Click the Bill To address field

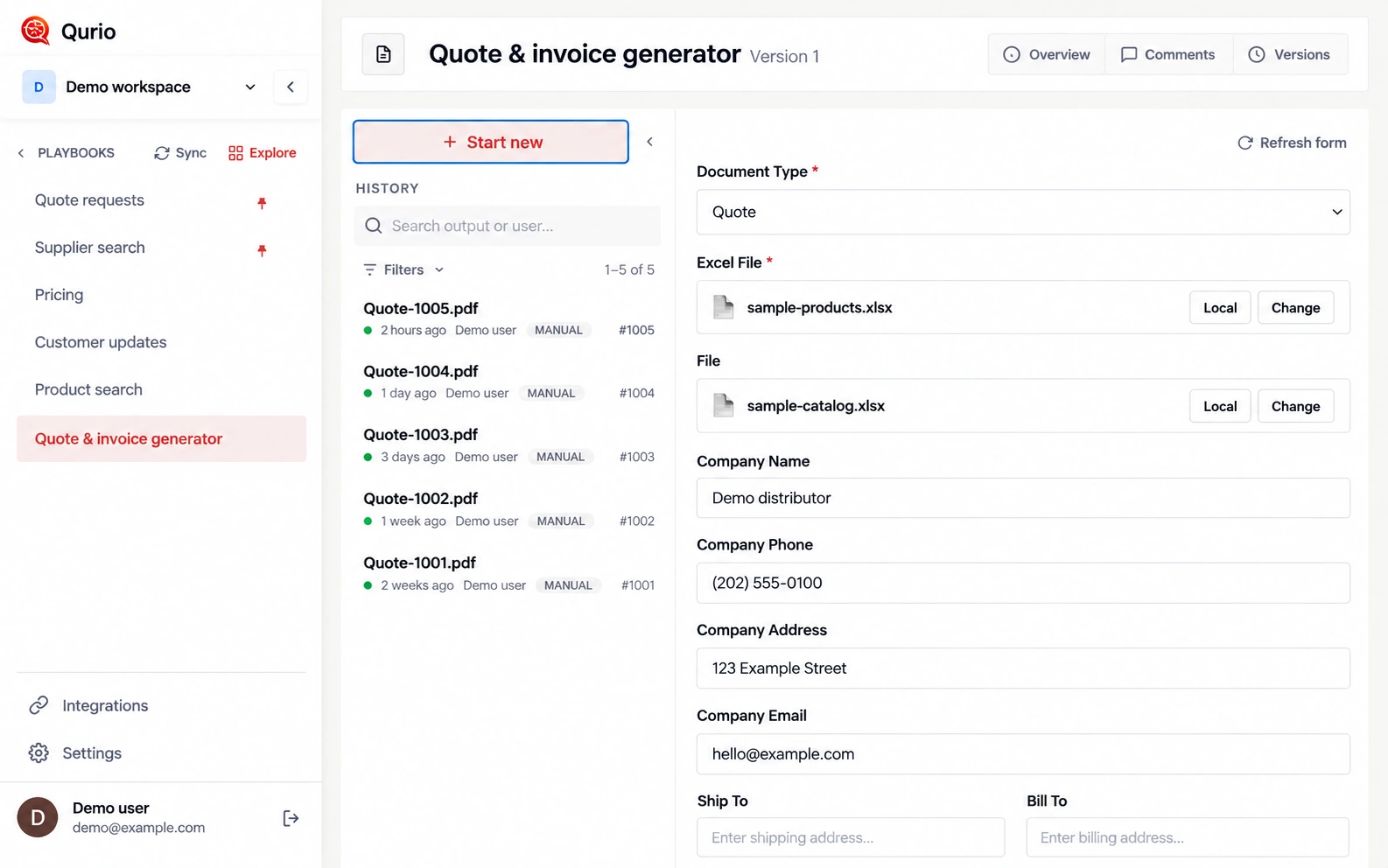tap(1188, 837)
